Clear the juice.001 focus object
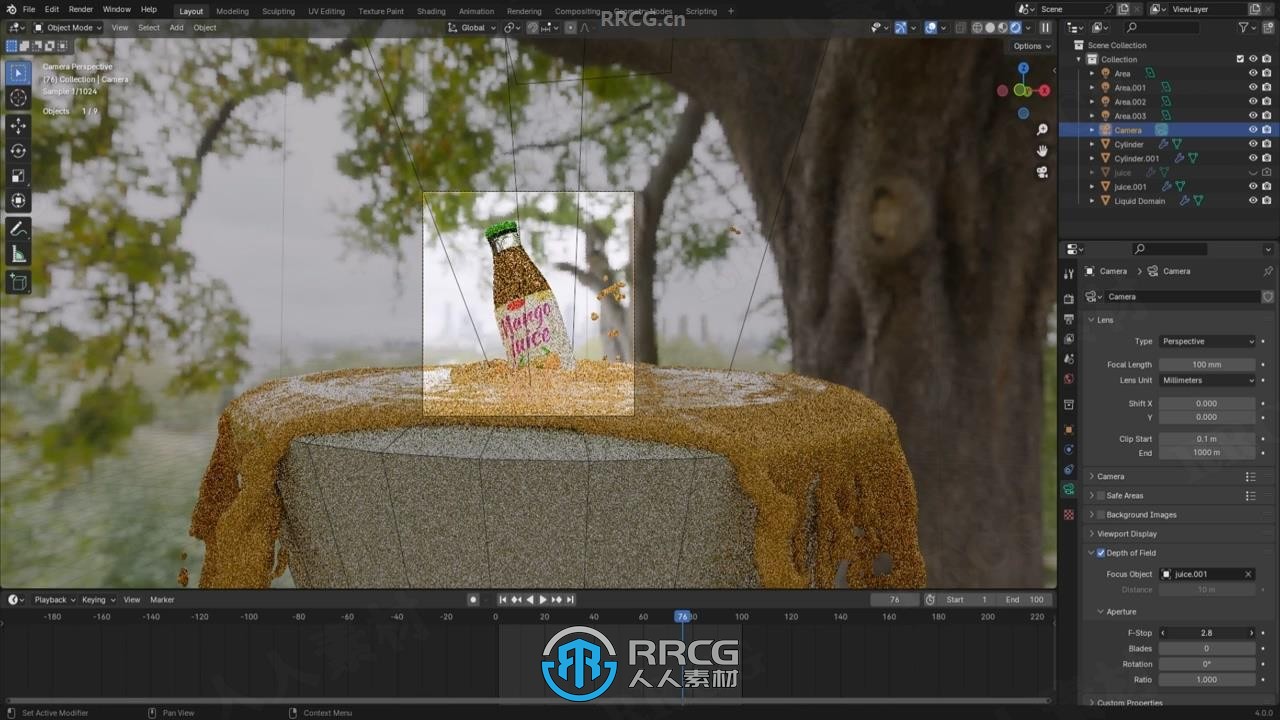Screen dimensions: 1280x720 point(1248,574)
